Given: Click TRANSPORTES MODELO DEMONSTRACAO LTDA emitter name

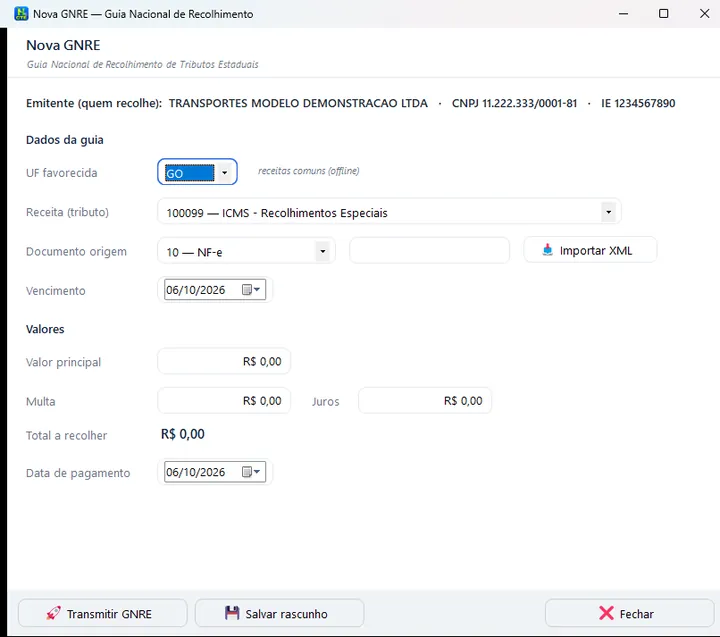Looking at the screenshot, I should [x=298, y=103].
